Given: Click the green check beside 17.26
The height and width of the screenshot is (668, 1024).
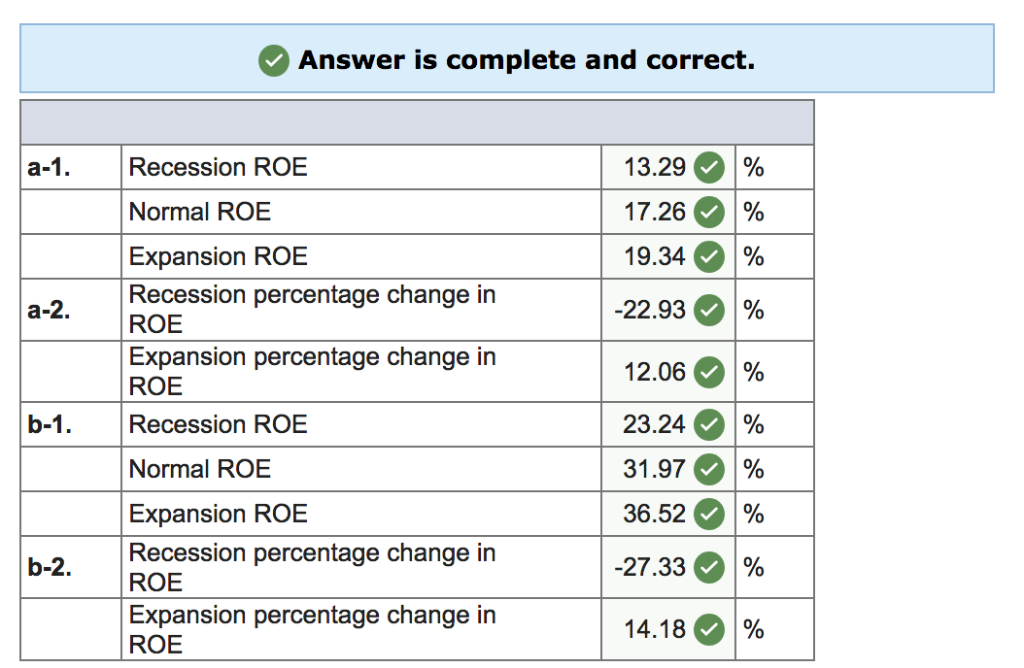Looking at the screenshot, I should pyautogui.click(x=709, y=212).
